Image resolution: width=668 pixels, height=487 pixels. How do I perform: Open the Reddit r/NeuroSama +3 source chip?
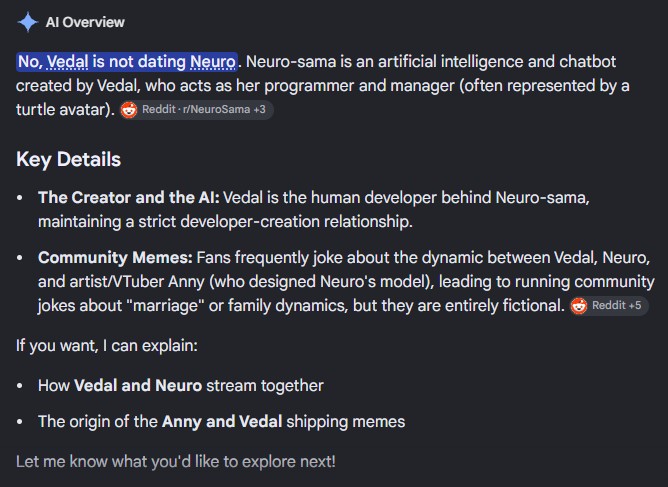(196, 110)
